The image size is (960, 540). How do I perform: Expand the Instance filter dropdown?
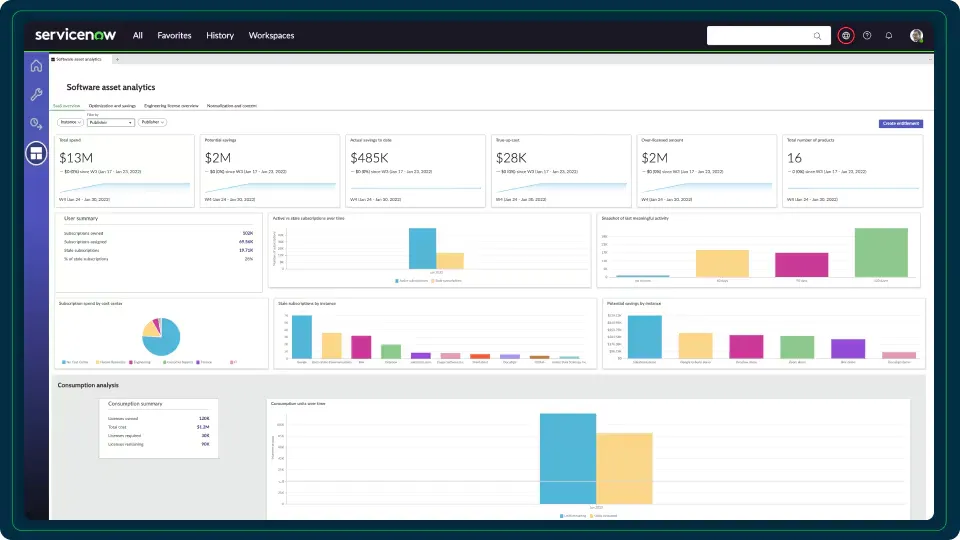(70, 122)
